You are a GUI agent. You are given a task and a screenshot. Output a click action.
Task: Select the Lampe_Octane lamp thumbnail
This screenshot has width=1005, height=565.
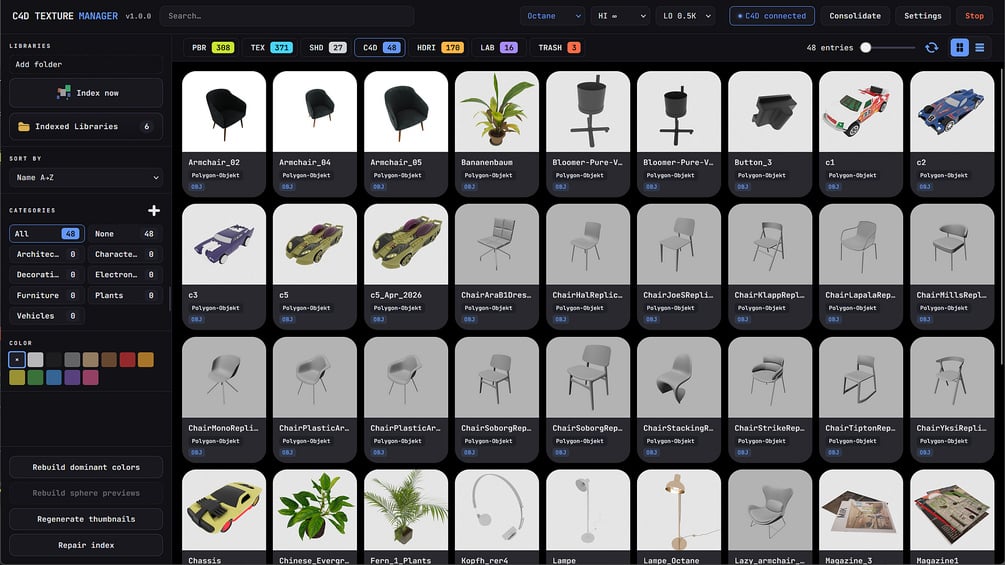[x=679, y=510]
